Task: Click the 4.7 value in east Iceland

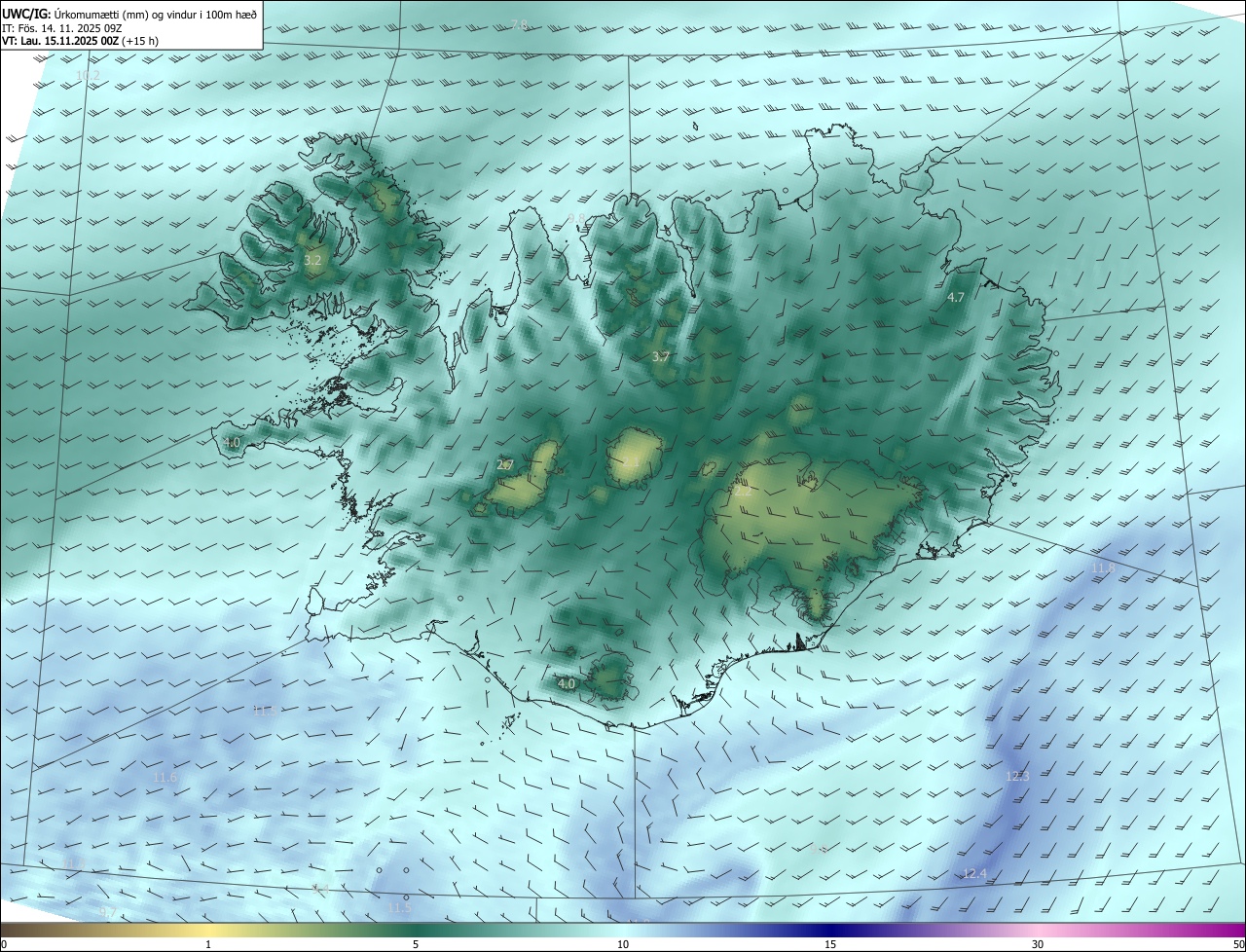Action: click(955, 298)
